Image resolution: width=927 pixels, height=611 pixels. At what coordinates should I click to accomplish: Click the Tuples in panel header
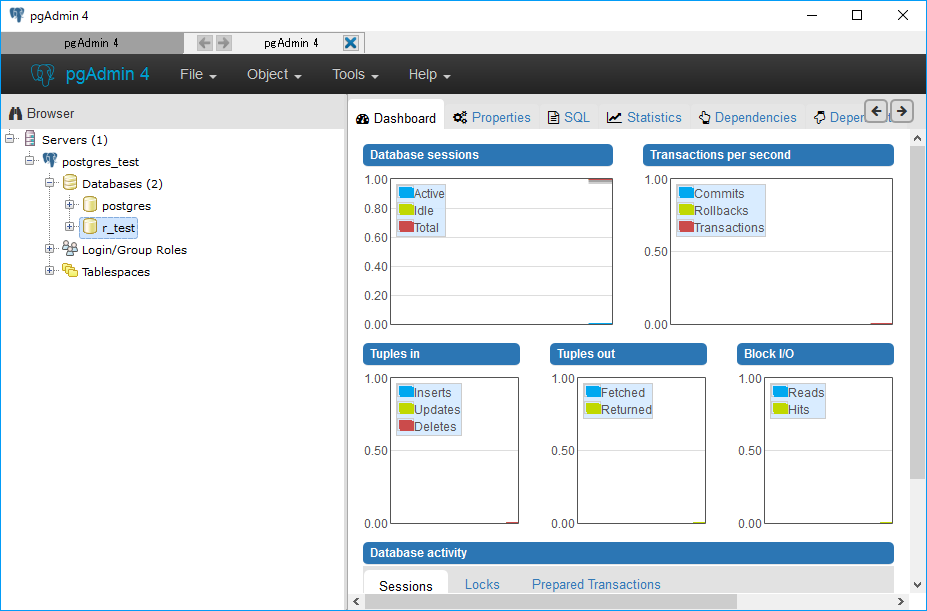(442, 354)
